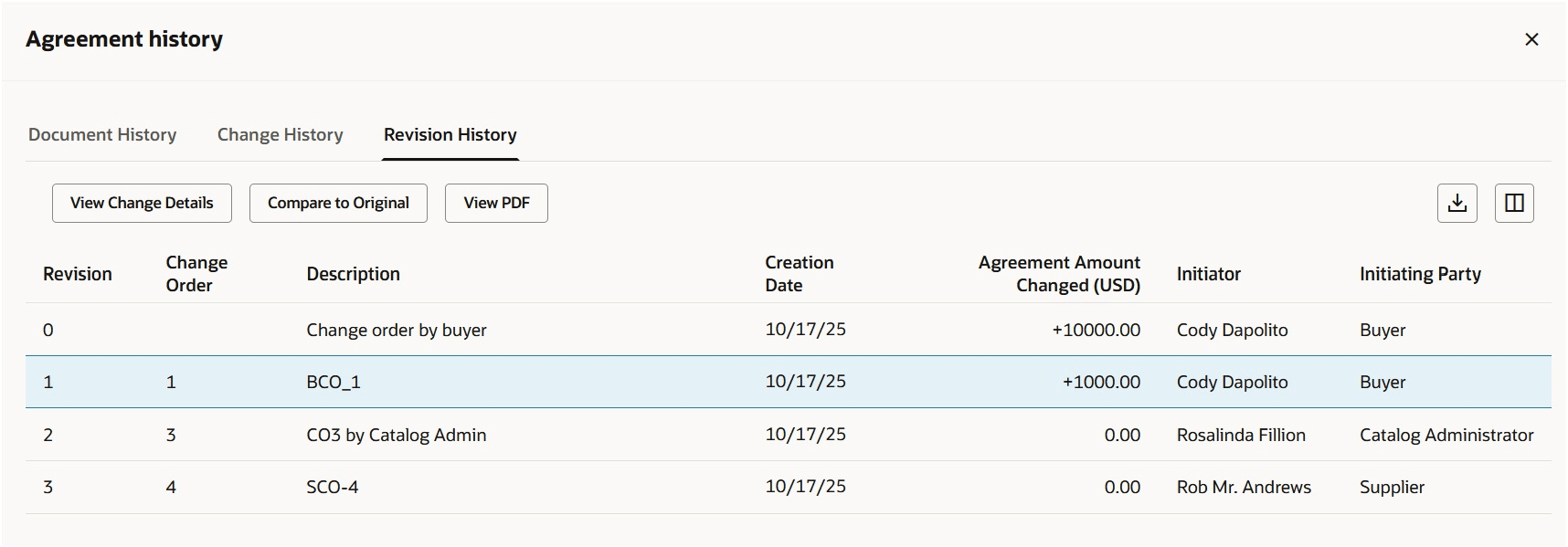Click the Initiating Party column header
The width and height of the screenshot is (1568, 547).
1419,273
